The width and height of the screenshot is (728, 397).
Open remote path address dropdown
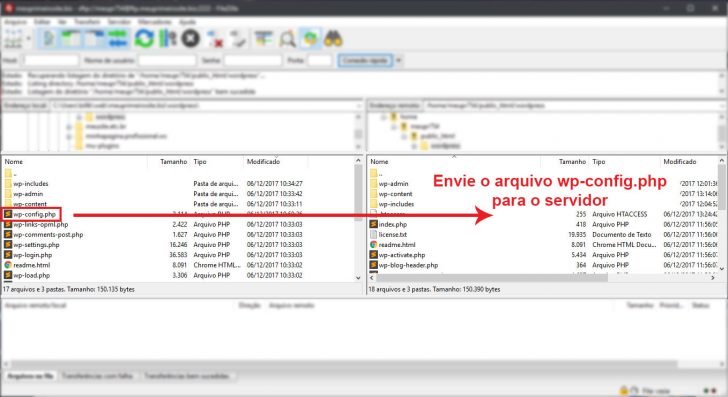[723, 106]
